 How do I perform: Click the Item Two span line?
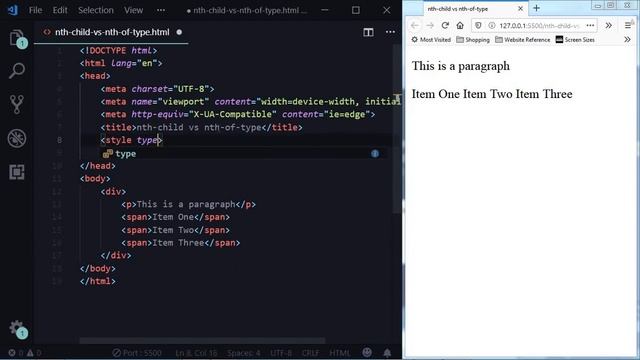(176, 230)
